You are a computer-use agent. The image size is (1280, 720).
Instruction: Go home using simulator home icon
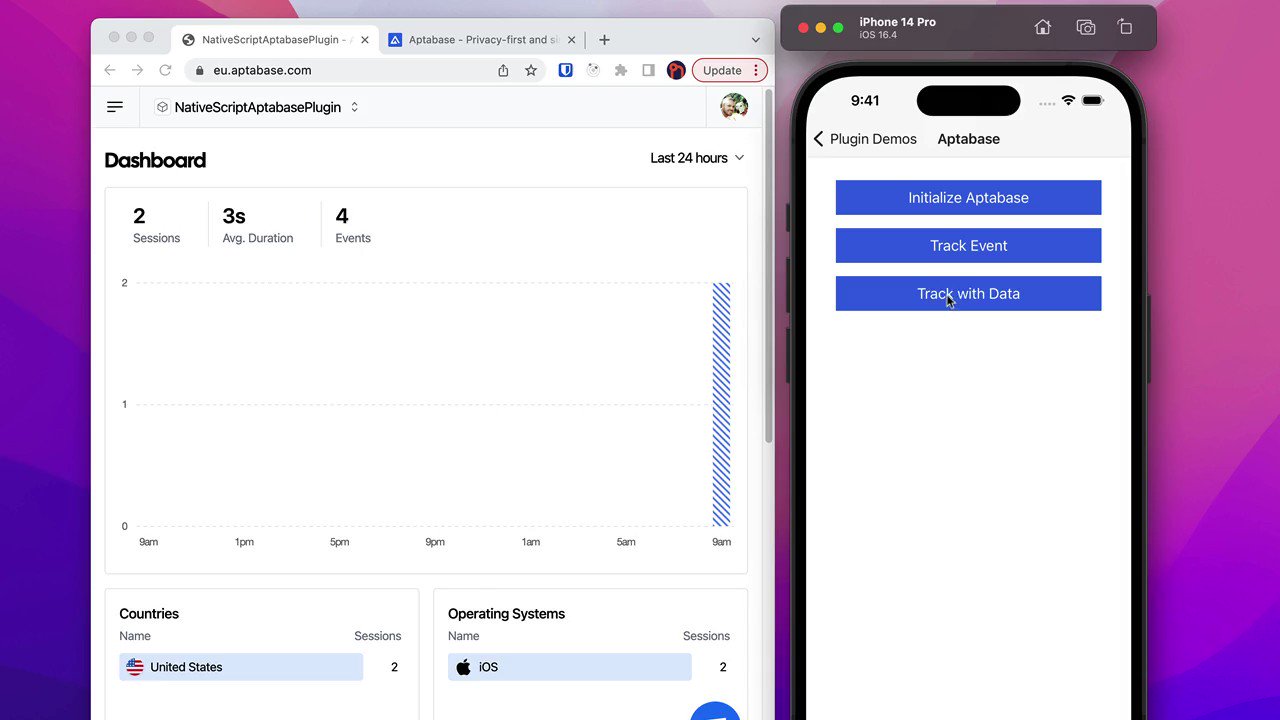click(x=1042, y=27)
